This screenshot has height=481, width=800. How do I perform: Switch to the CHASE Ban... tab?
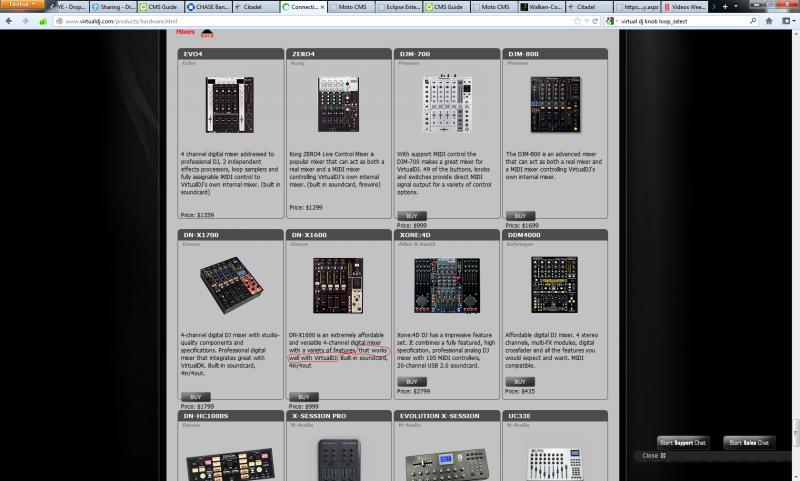pyautogui.click(x=208, y=7)
